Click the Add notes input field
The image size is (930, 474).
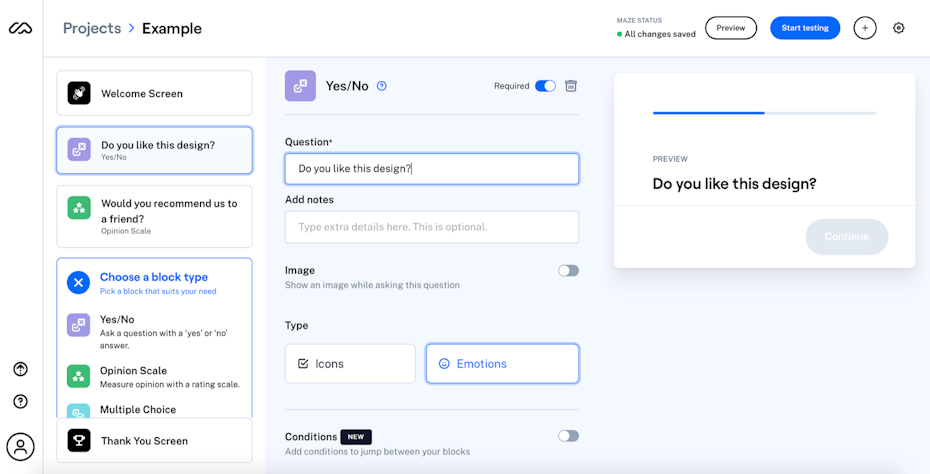pos(431,227)
